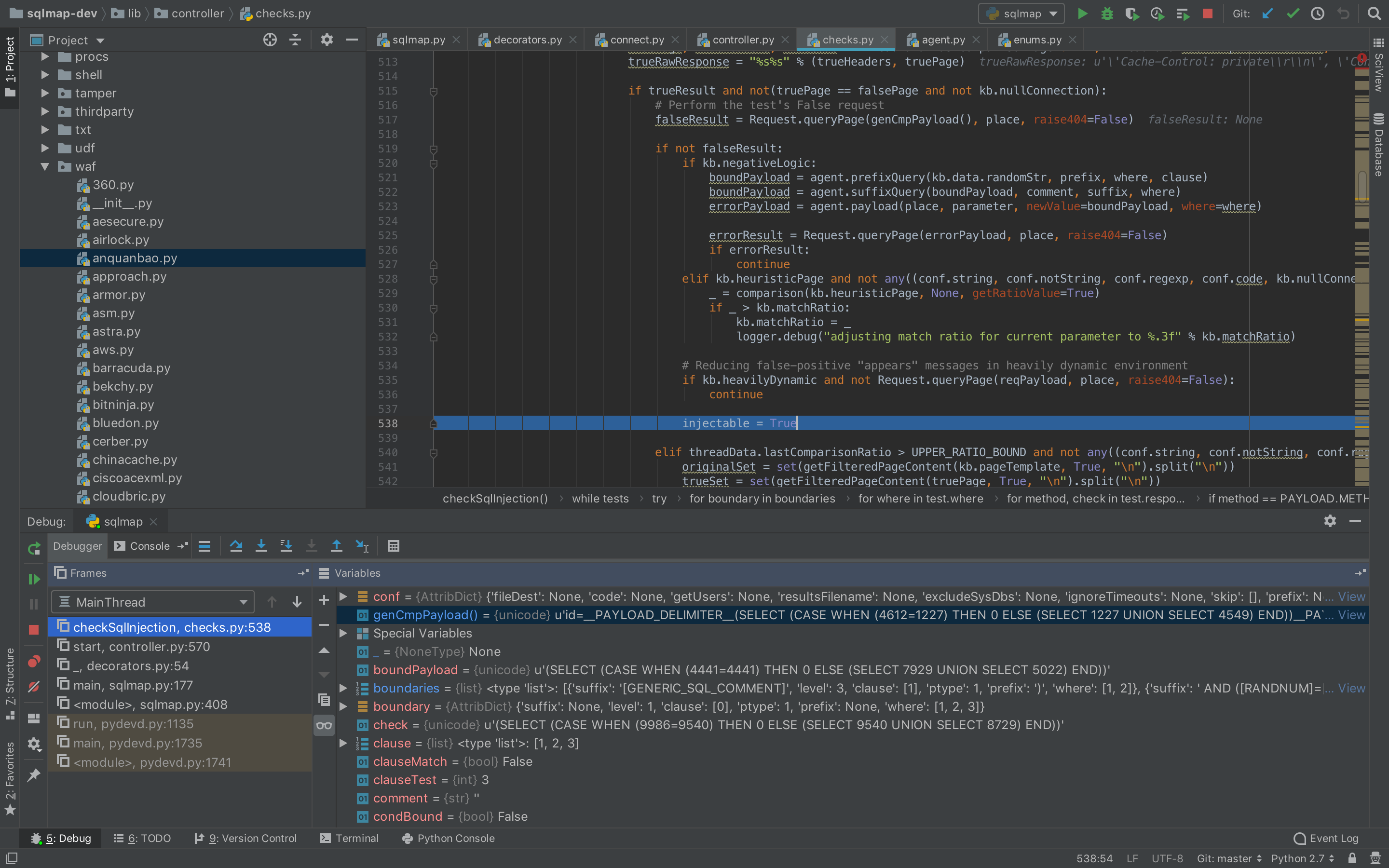
Task: Click the Step Out debugger icon
Action: 336,546
